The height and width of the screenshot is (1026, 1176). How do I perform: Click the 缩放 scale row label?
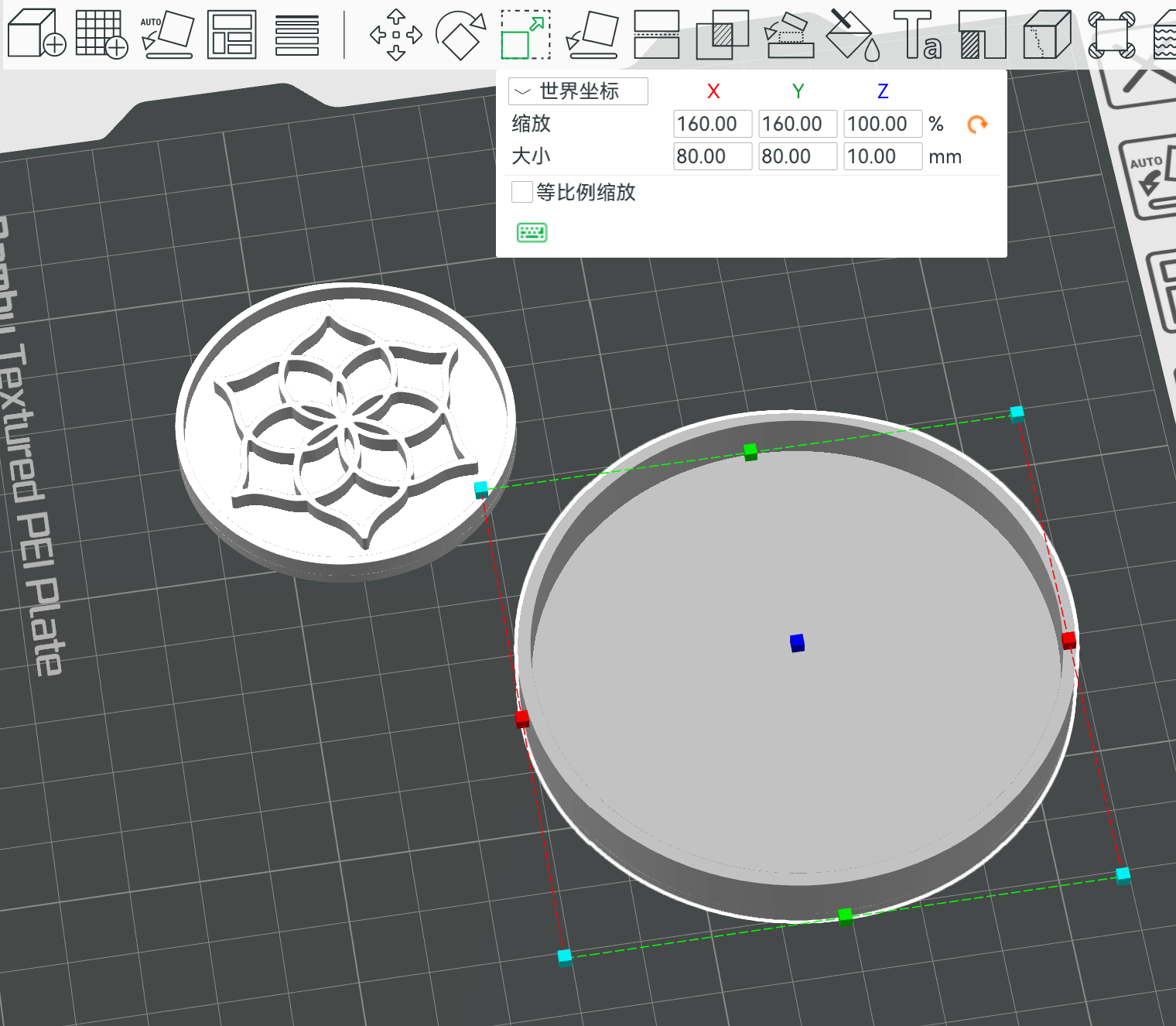pos(531,124)
